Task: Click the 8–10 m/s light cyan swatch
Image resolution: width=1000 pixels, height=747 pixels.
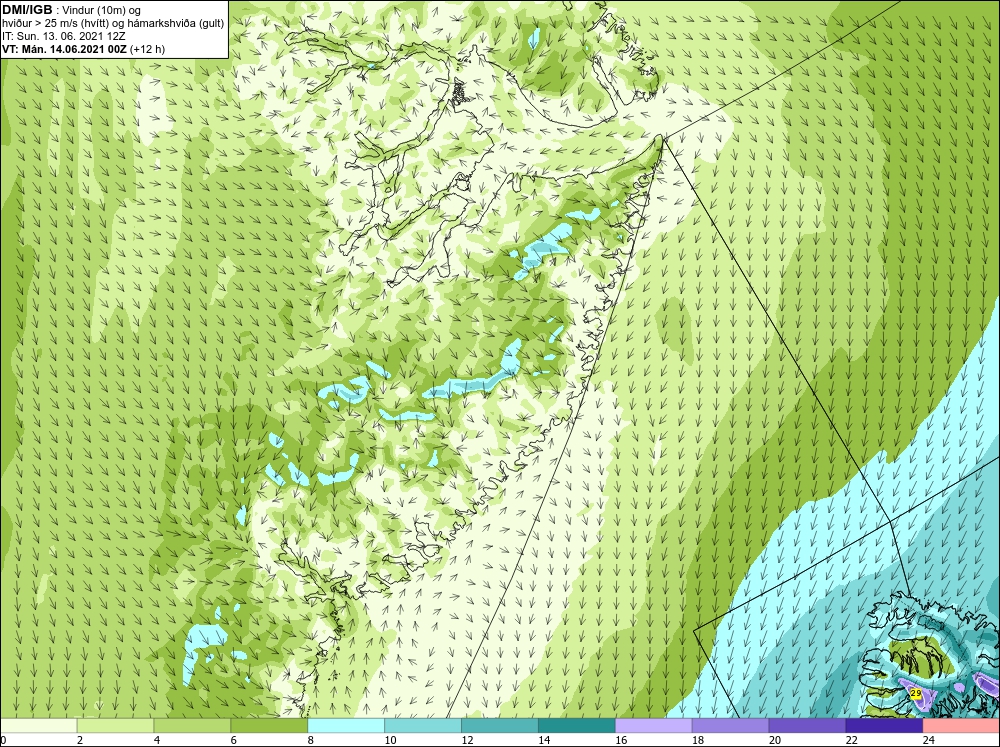Action: point(346,726)
